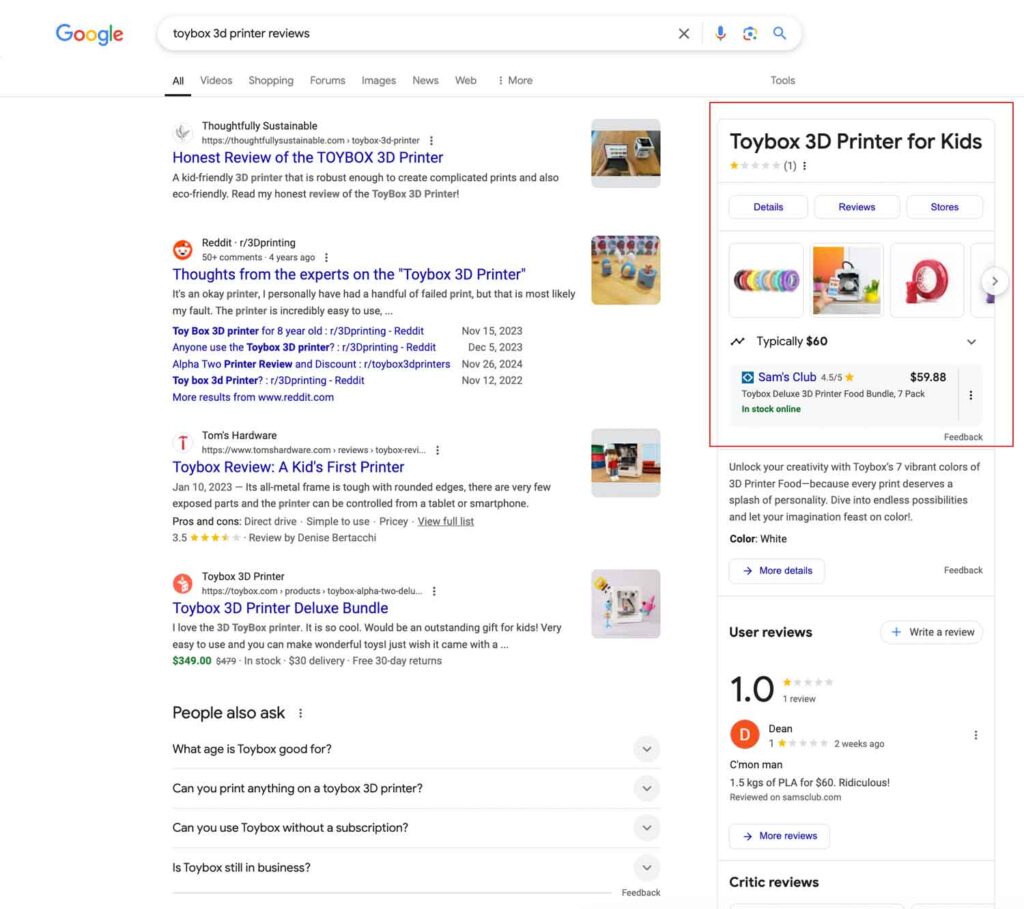Open 'Toy box 3d Printer?' Reddit thread
This screenshot has width=1024, height=909.
pos(268,381)
